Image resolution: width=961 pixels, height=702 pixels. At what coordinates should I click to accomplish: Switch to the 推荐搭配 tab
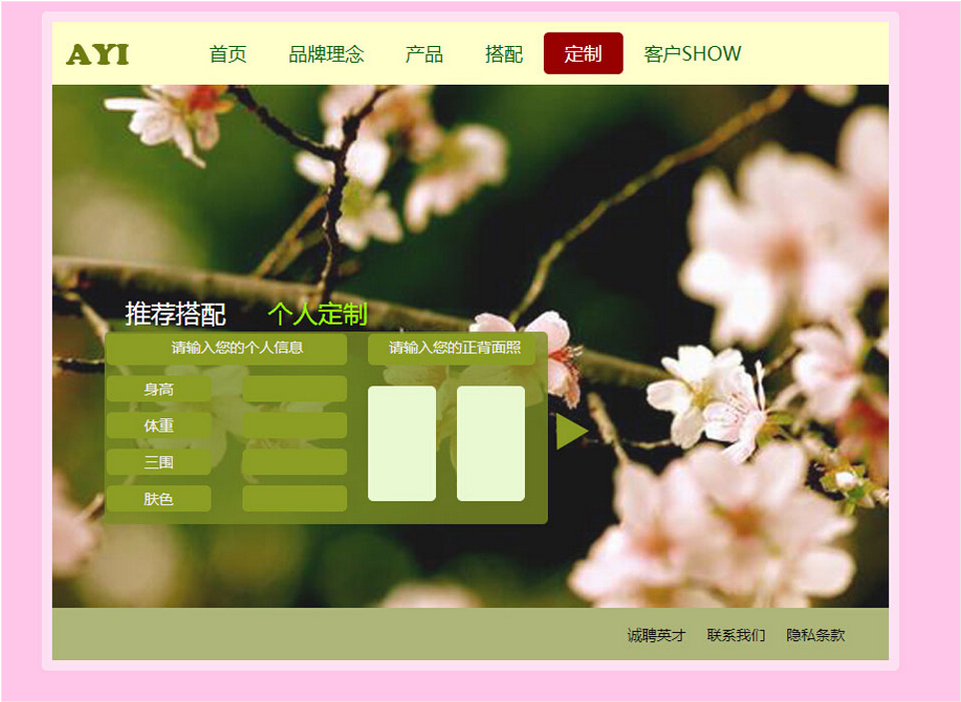[175, 315]
